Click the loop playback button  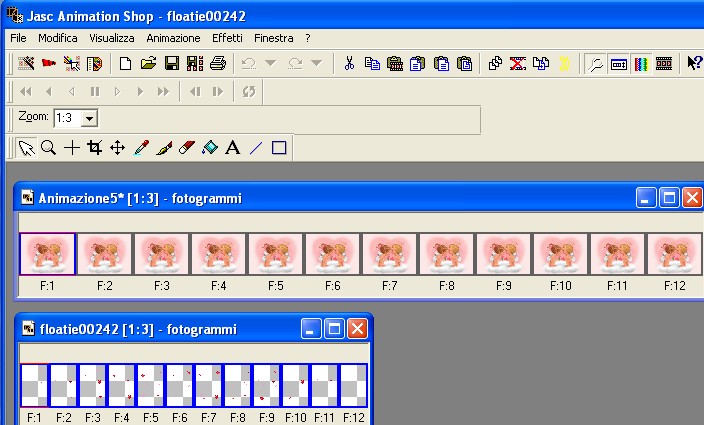click(x=249, y=92)
